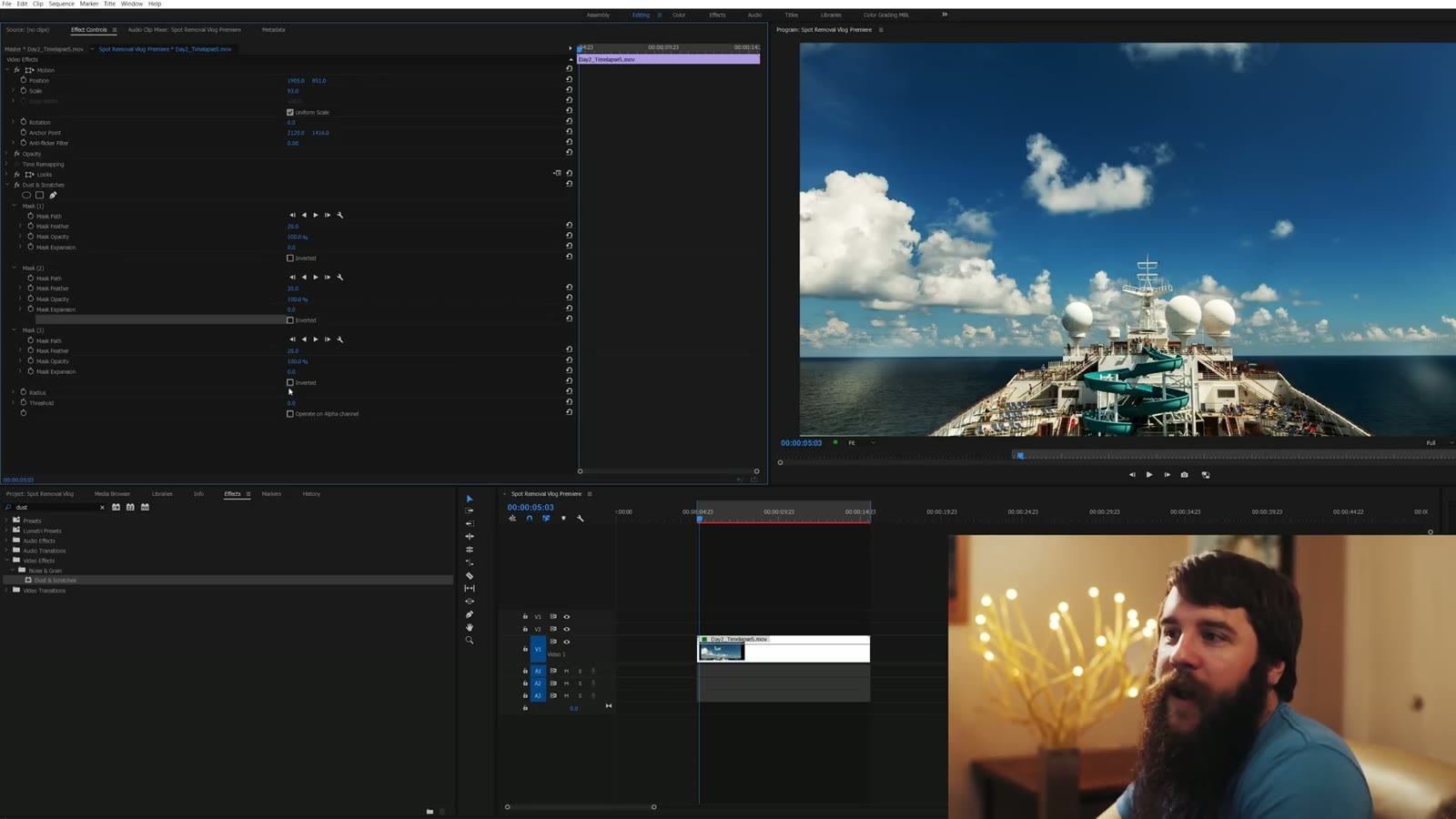Toggle Snap magnet in the timeline
The width and height of the screenshot is (1456, 819).
[x=530, y=518]
